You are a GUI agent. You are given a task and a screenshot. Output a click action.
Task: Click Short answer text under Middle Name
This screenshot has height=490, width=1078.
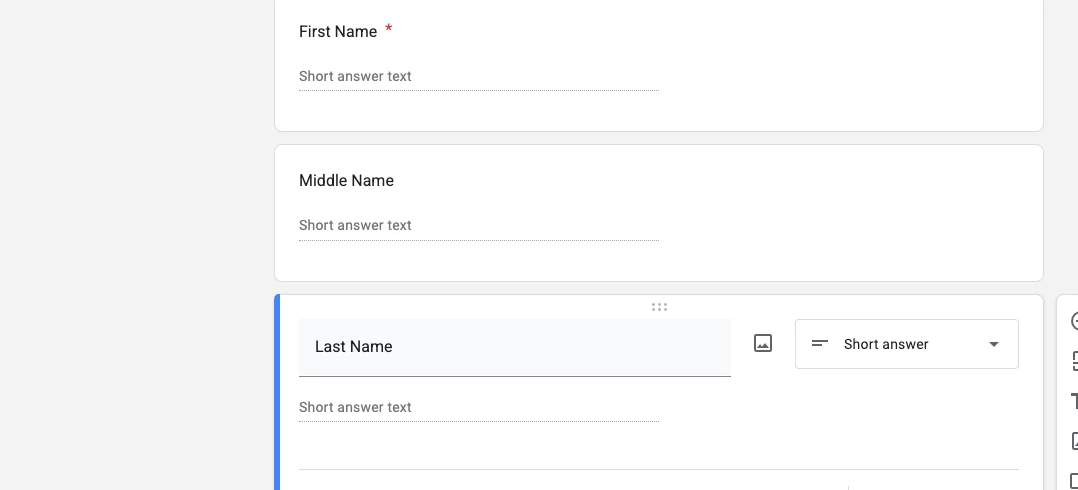(355, 225)
